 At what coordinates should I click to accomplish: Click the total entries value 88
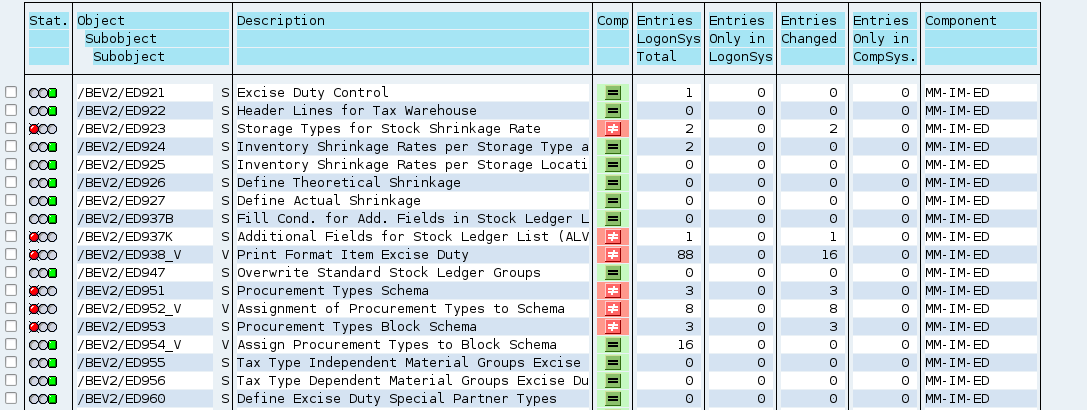(685, 255)
